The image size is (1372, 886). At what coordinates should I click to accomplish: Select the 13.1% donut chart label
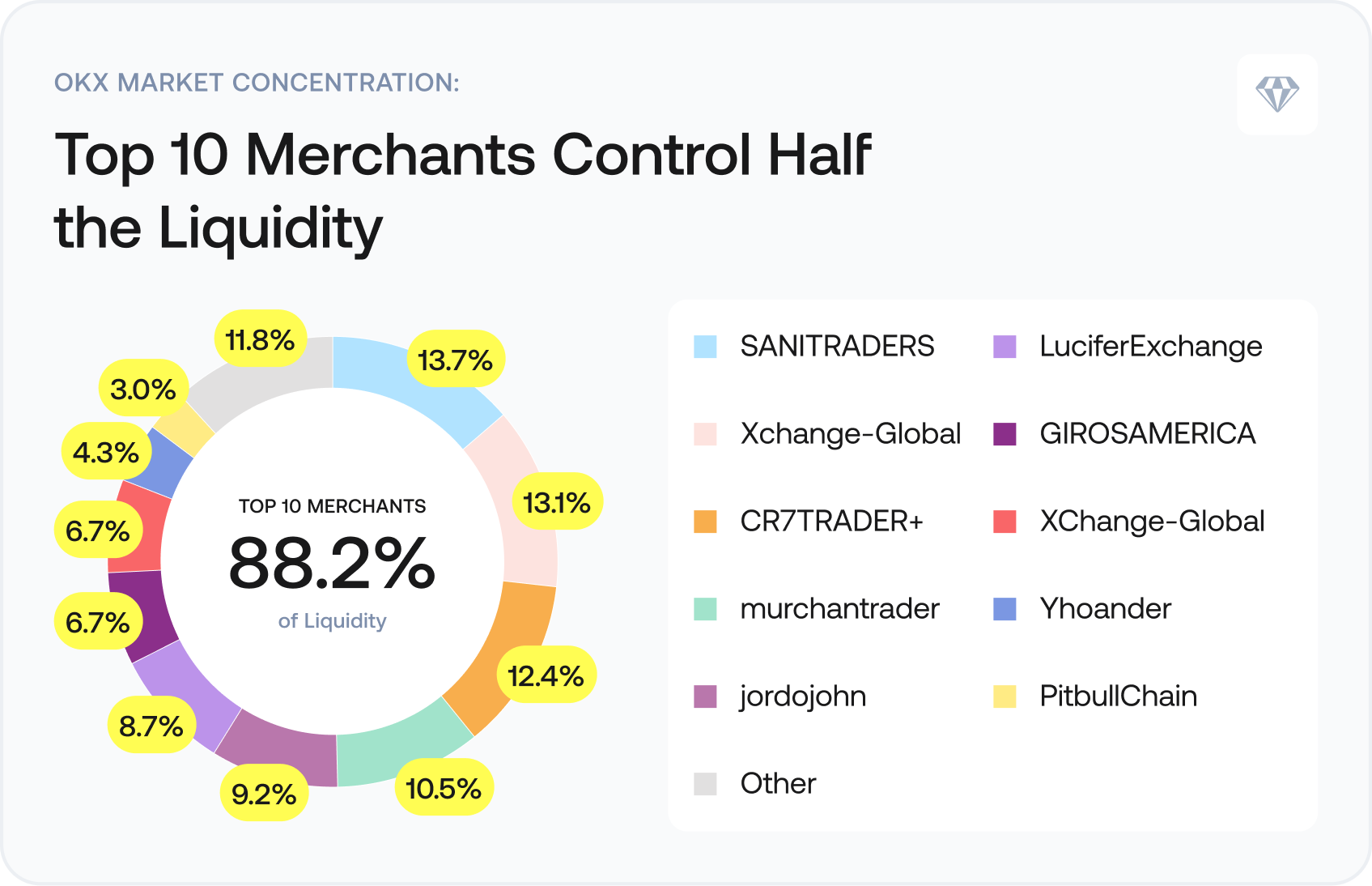click(557, 503)
